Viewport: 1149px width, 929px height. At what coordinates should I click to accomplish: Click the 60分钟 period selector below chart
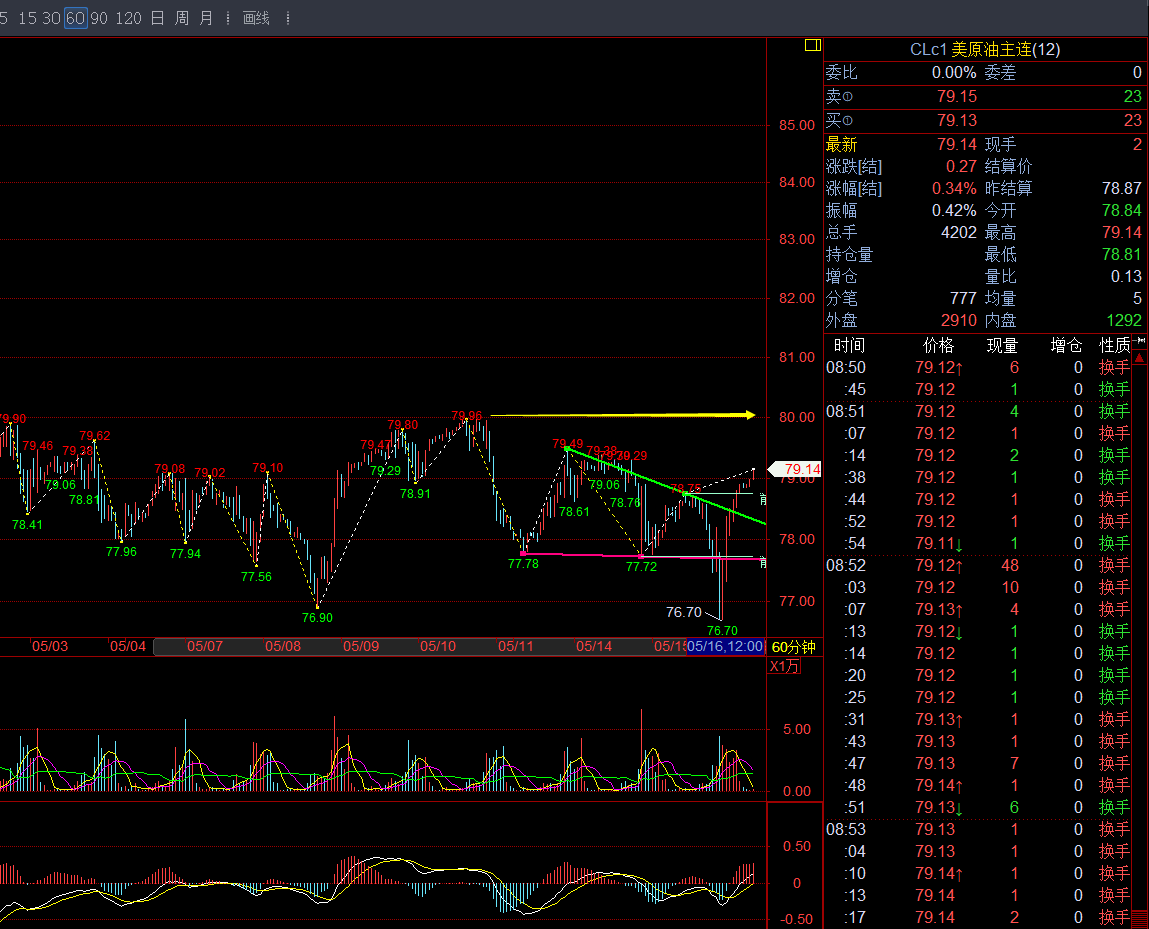tap(793, 647)
